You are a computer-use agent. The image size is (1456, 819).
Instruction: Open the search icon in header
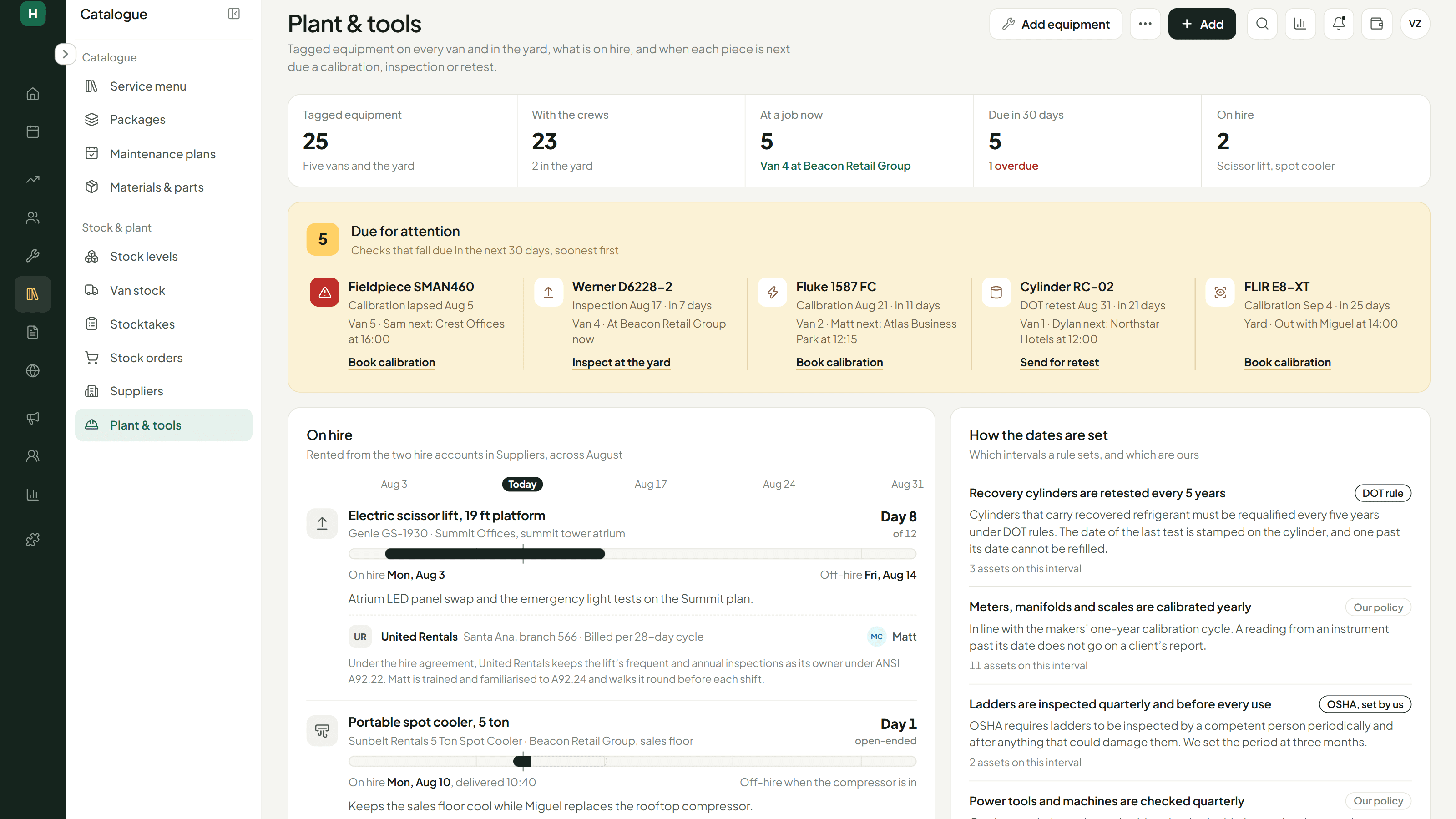pyautogui.click(x=1262, y=24)
